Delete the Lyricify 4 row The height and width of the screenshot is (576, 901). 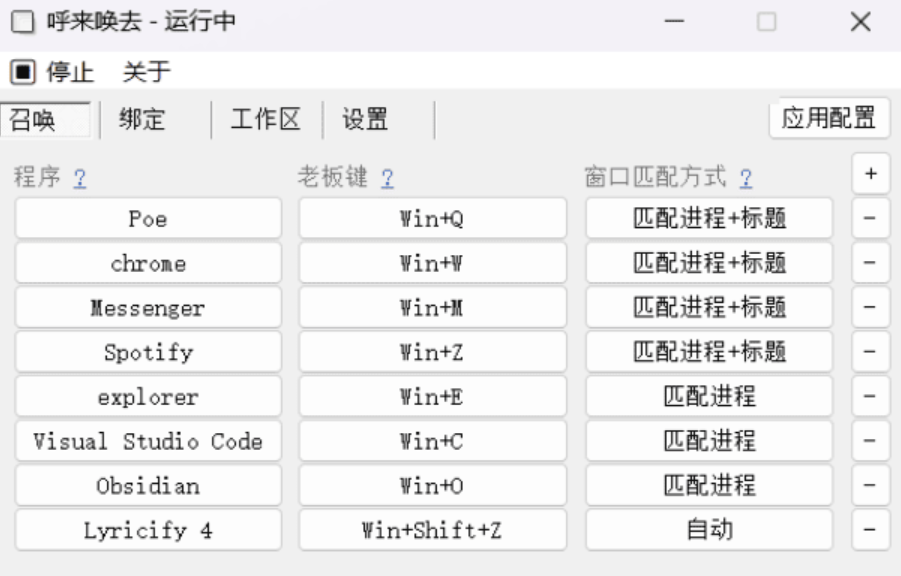(869, 530)
